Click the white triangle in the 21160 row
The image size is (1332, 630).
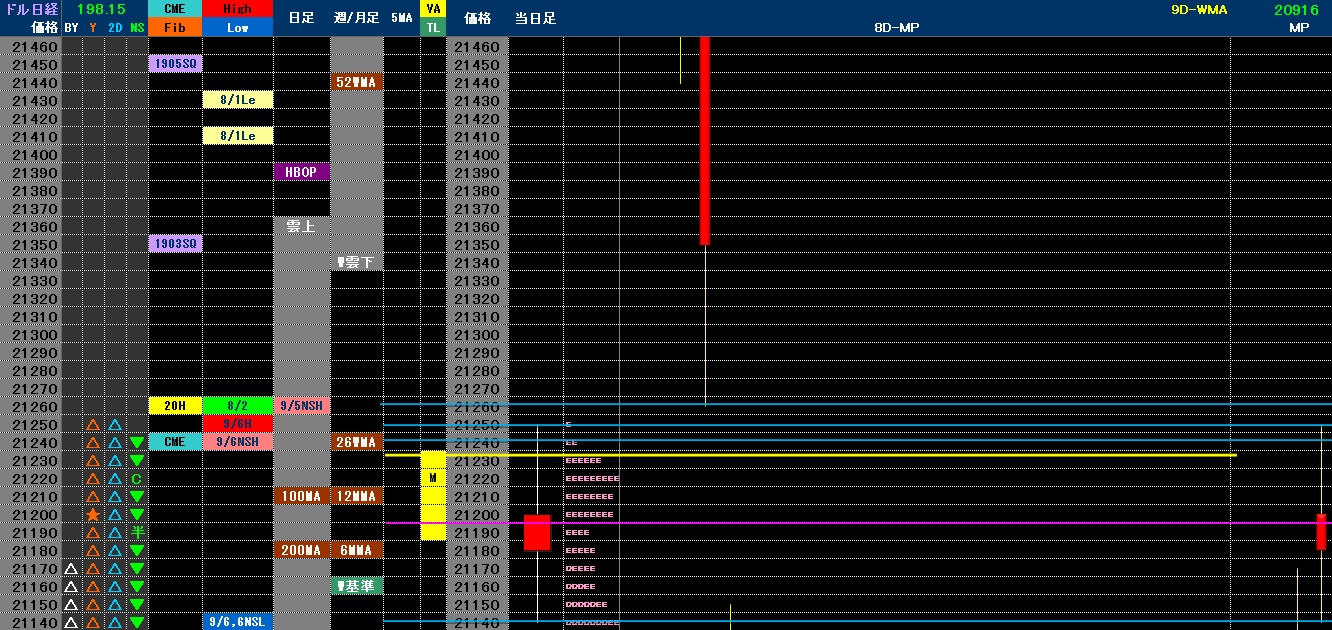(71, 587)
